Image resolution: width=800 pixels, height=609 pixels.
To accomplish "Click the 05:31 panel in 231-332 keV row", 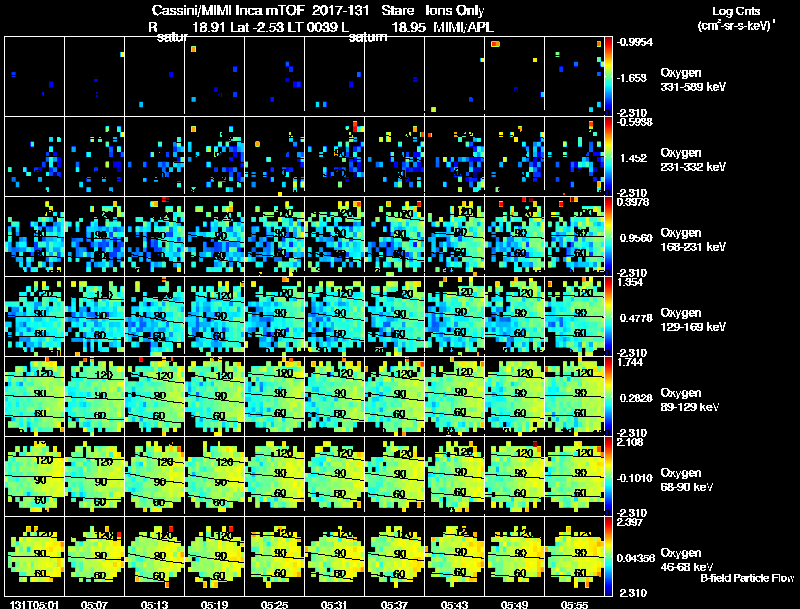I will point(335,156).
